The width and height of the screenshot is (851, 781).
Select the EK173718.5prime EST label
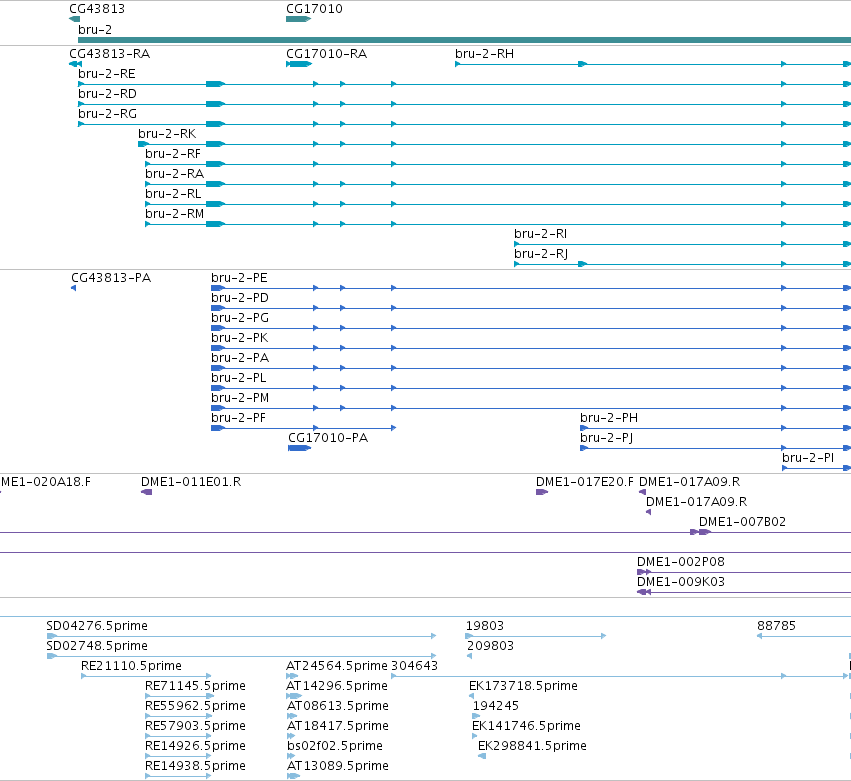[x=523, y=686]
